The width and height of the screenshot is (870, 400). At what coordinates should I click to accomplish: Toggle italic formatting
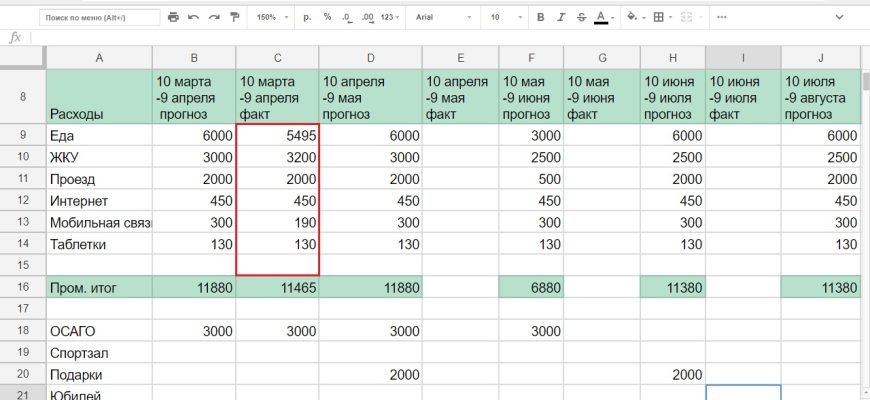click(x=560, y=18)
